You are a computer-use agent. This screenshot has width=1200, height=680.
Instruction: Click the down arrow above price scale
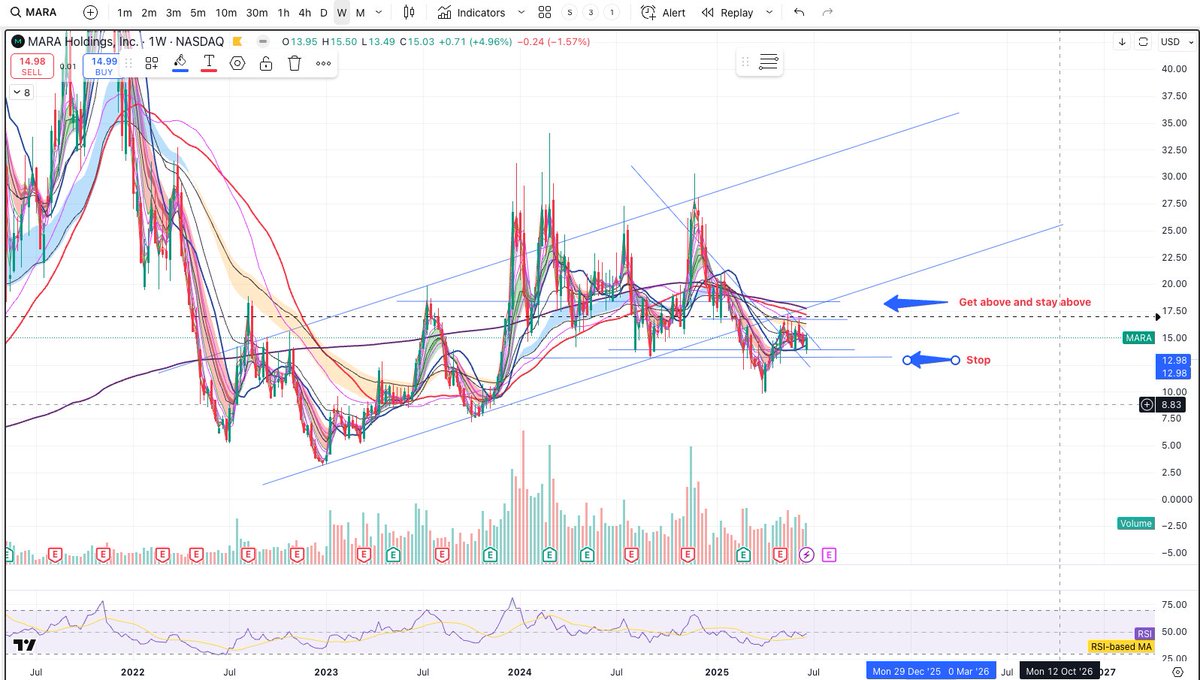1122,42
